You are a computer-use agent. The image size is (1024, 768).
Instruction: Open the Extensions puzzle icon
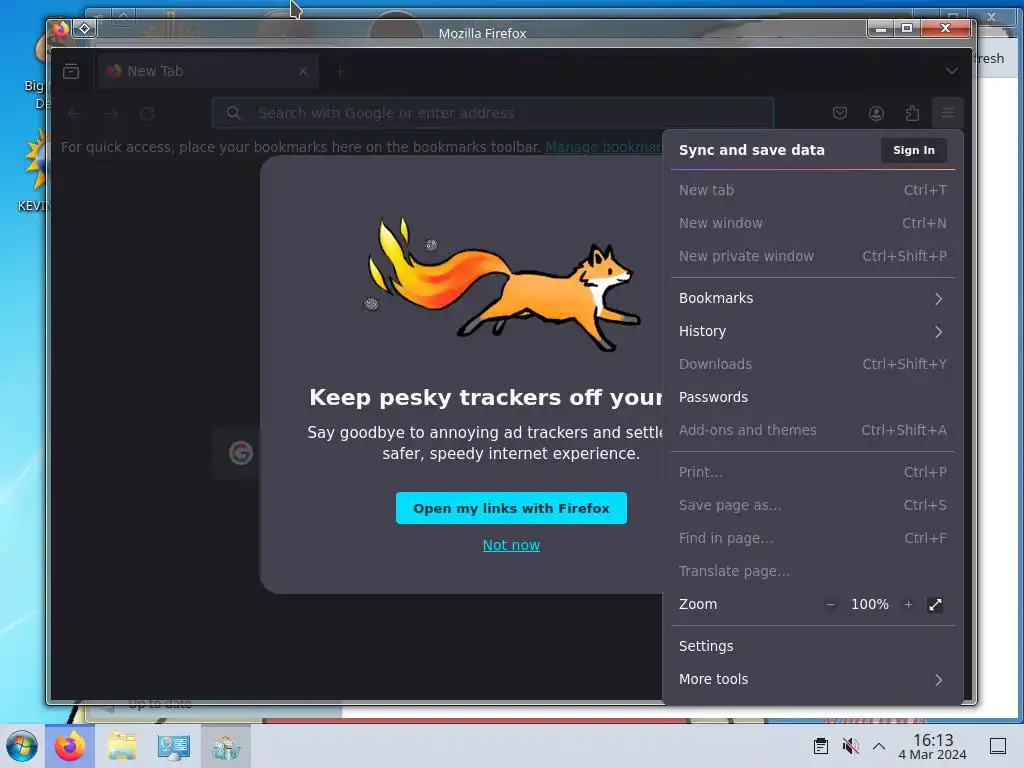pyautogui.click(x=912, y=114)
